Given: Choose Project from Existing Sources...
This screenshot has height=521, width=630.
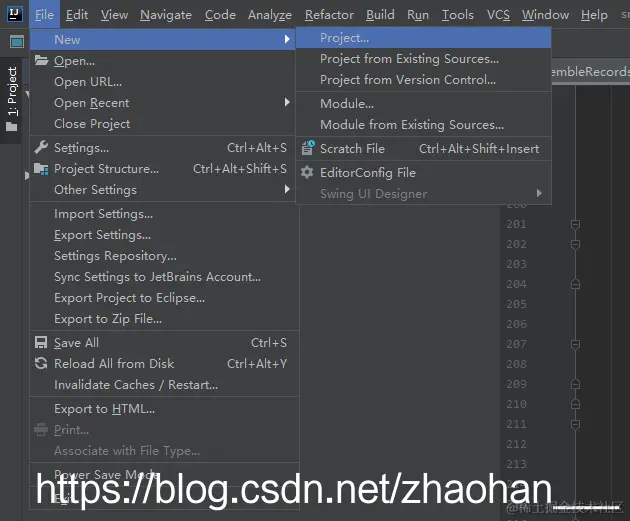Looking at the screenshot, I should click(x=423, y=59).
